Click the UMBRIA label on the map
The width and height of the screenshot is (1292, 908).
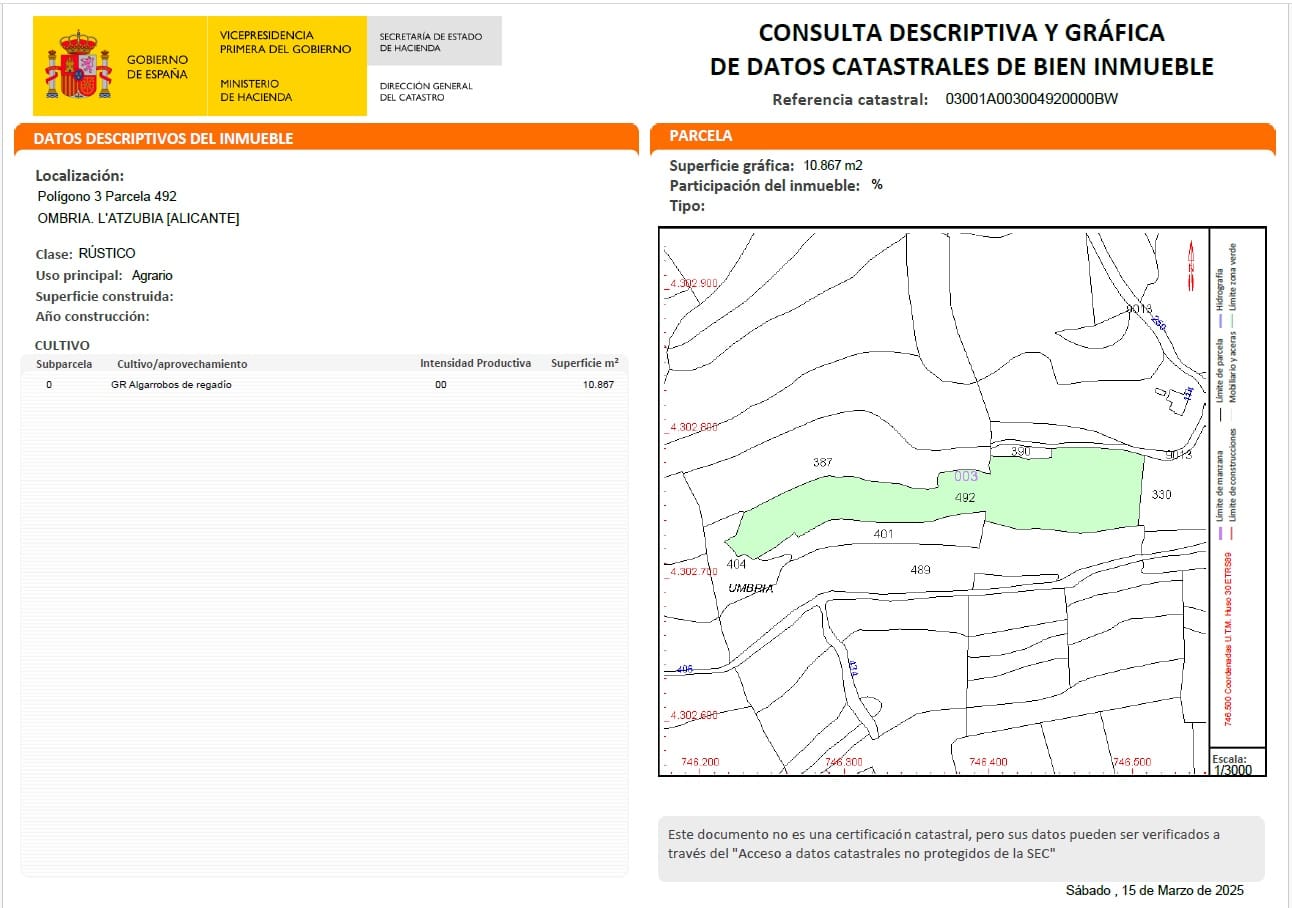click(750, 589)
